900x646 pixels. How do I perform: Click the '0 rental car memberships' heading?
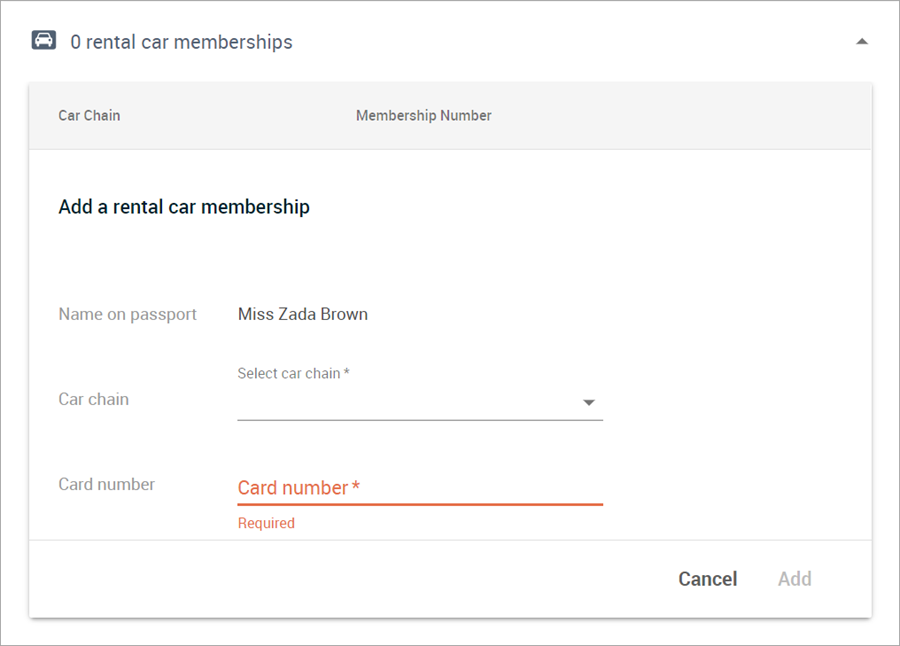[181, 42]
